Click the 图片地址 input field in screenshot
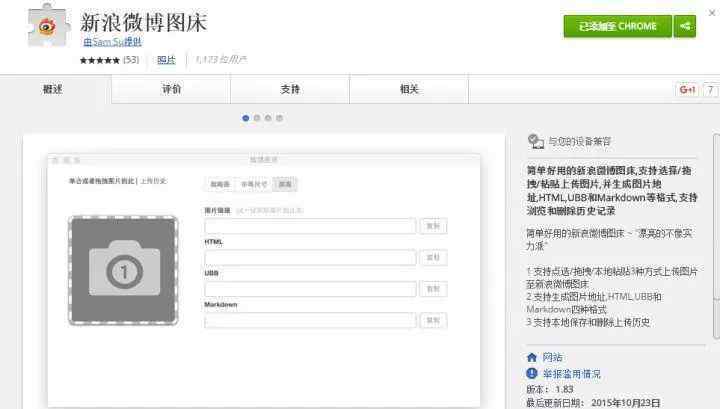Image resolution: width=720 pixels, height=409 pixels. click(310, 226)
